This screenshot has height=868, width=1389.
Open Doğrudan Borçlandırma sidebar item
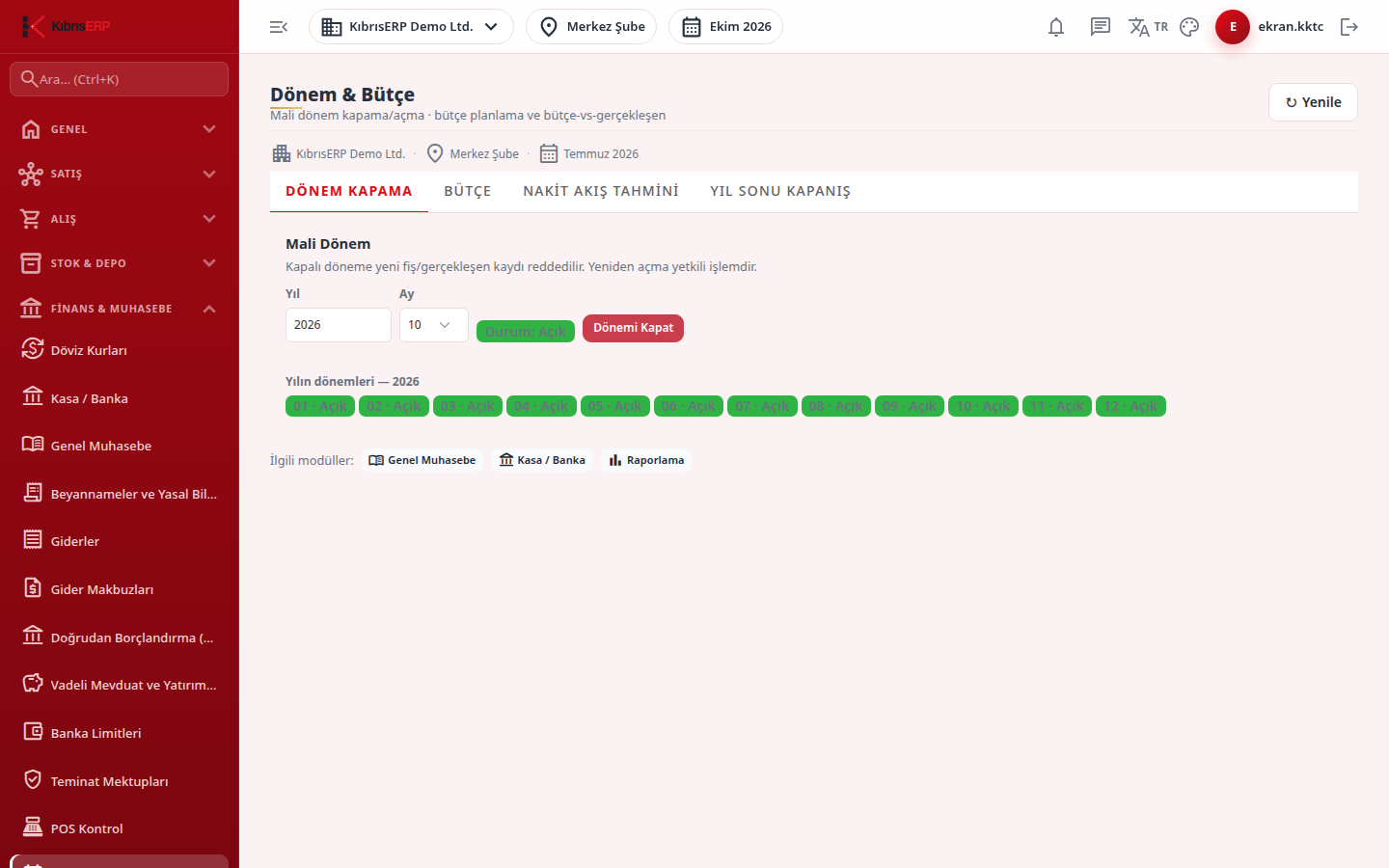coord(120,637)
